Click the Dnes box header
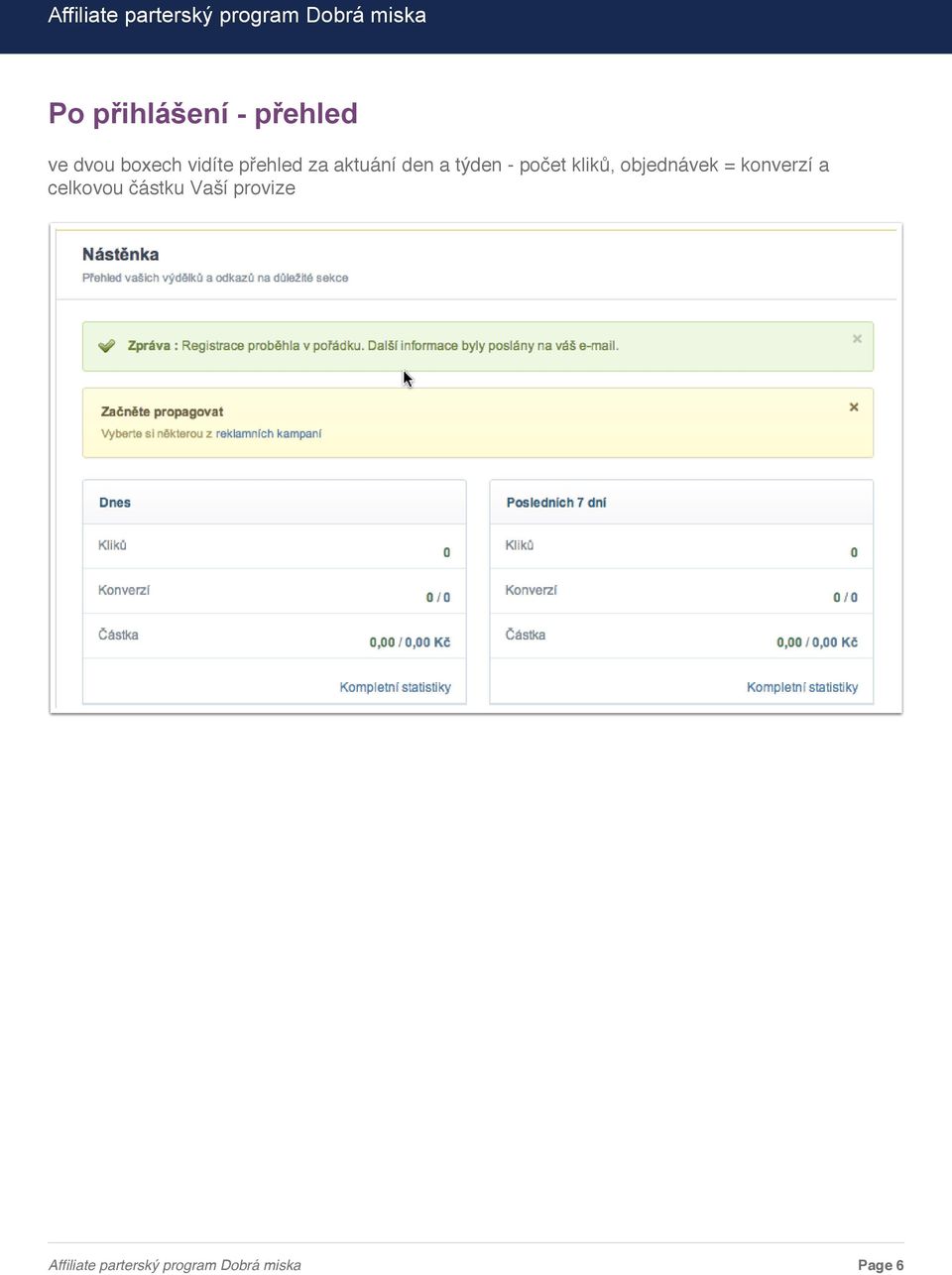952x1275 pixels. click(275, 503)
